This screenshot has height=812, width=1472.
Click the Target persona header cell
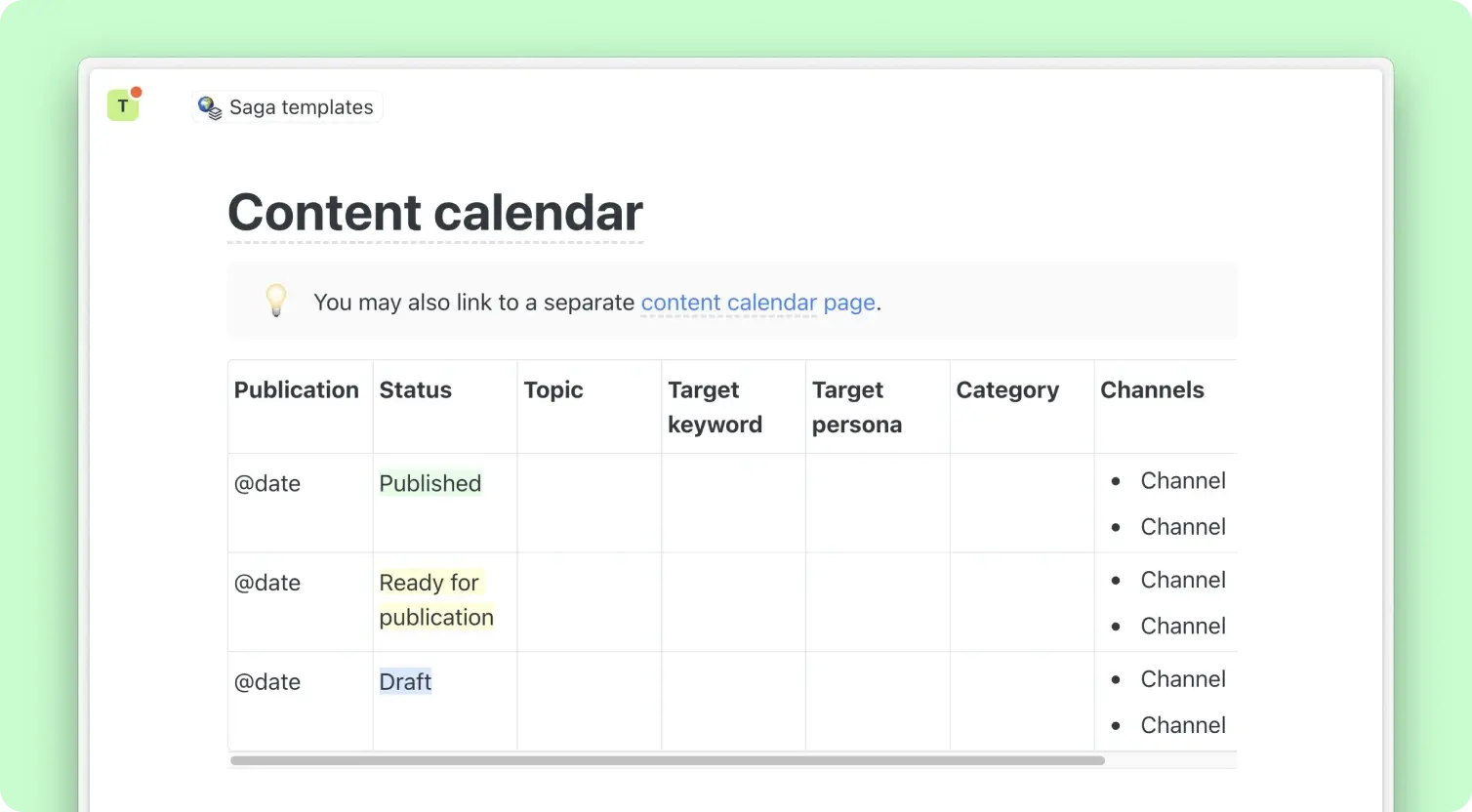click(x=856, y=407)
